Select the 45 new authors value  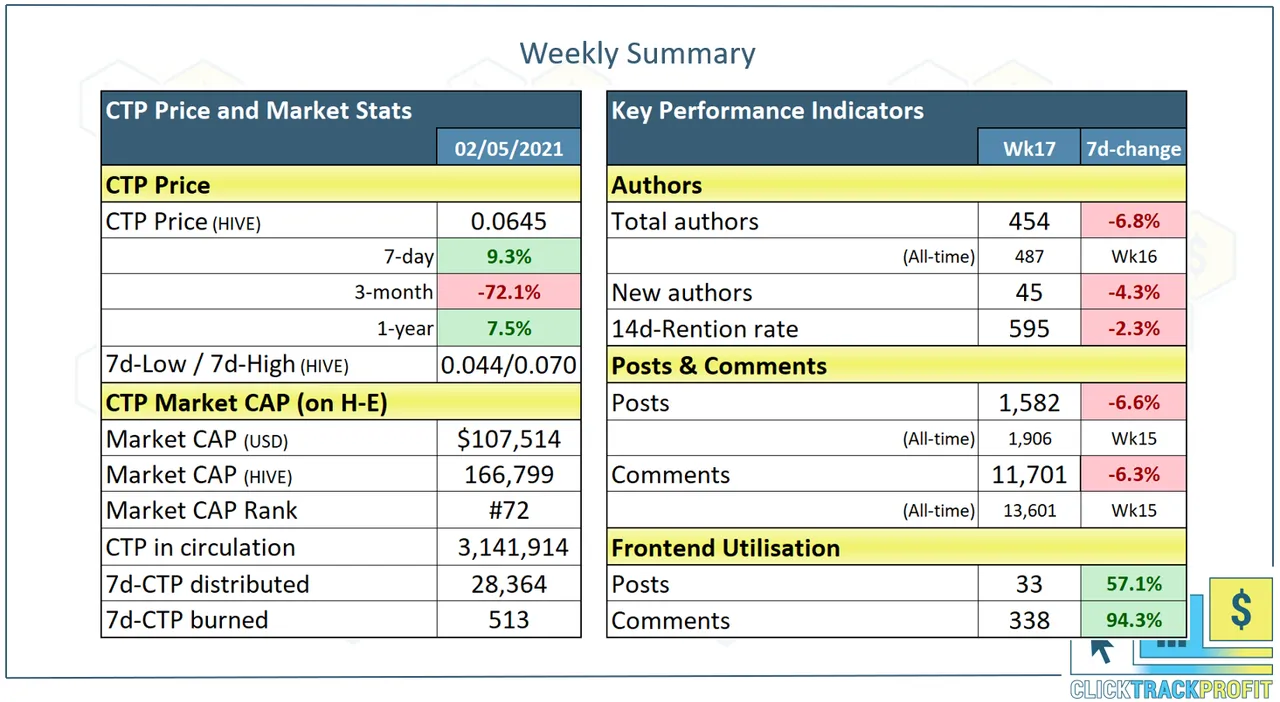1029,293
